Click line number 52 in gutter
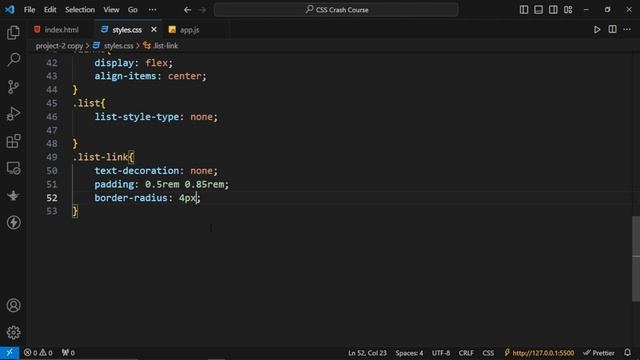This screenshot has width=640, height=360. 51,198
